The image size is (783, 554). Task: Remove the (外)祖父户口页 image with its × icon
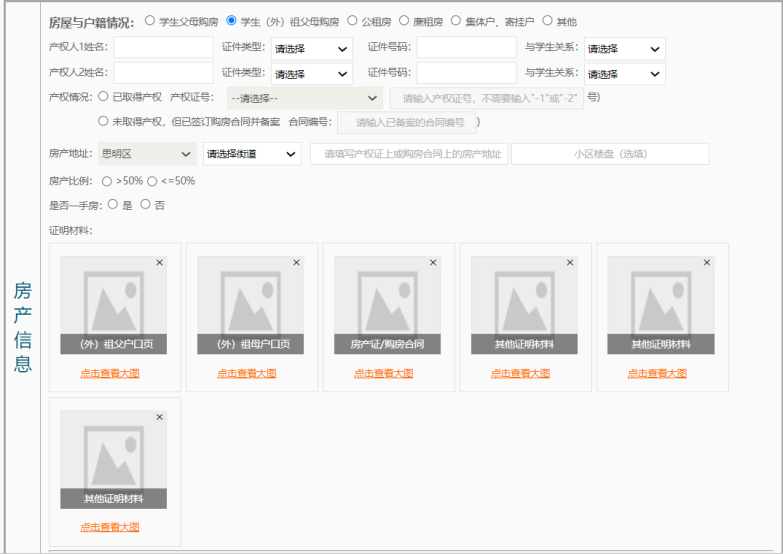point(159,263)
